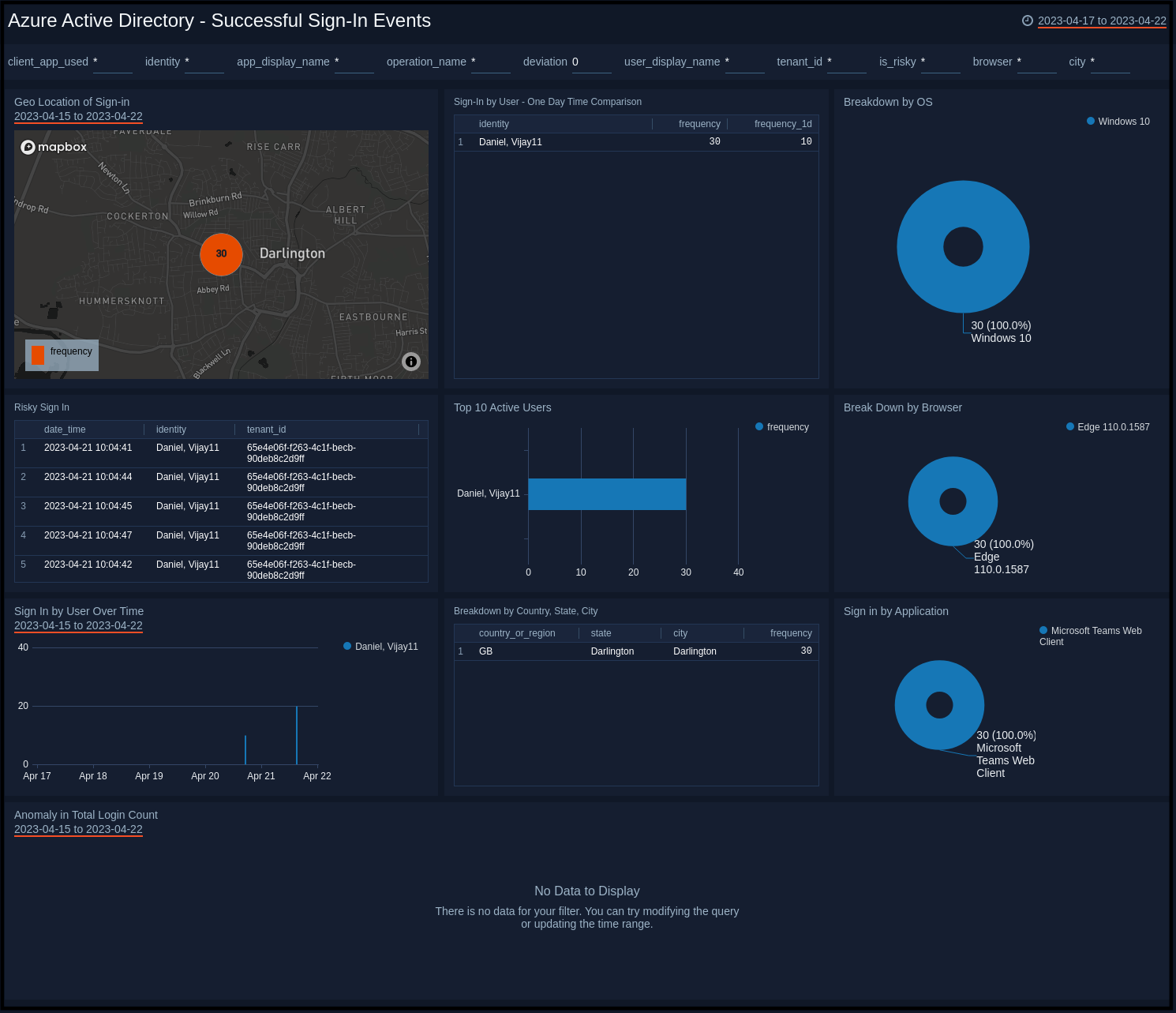Click the GB country cell
This screenshot has width=1176, height=1013.
coord(485,651)
